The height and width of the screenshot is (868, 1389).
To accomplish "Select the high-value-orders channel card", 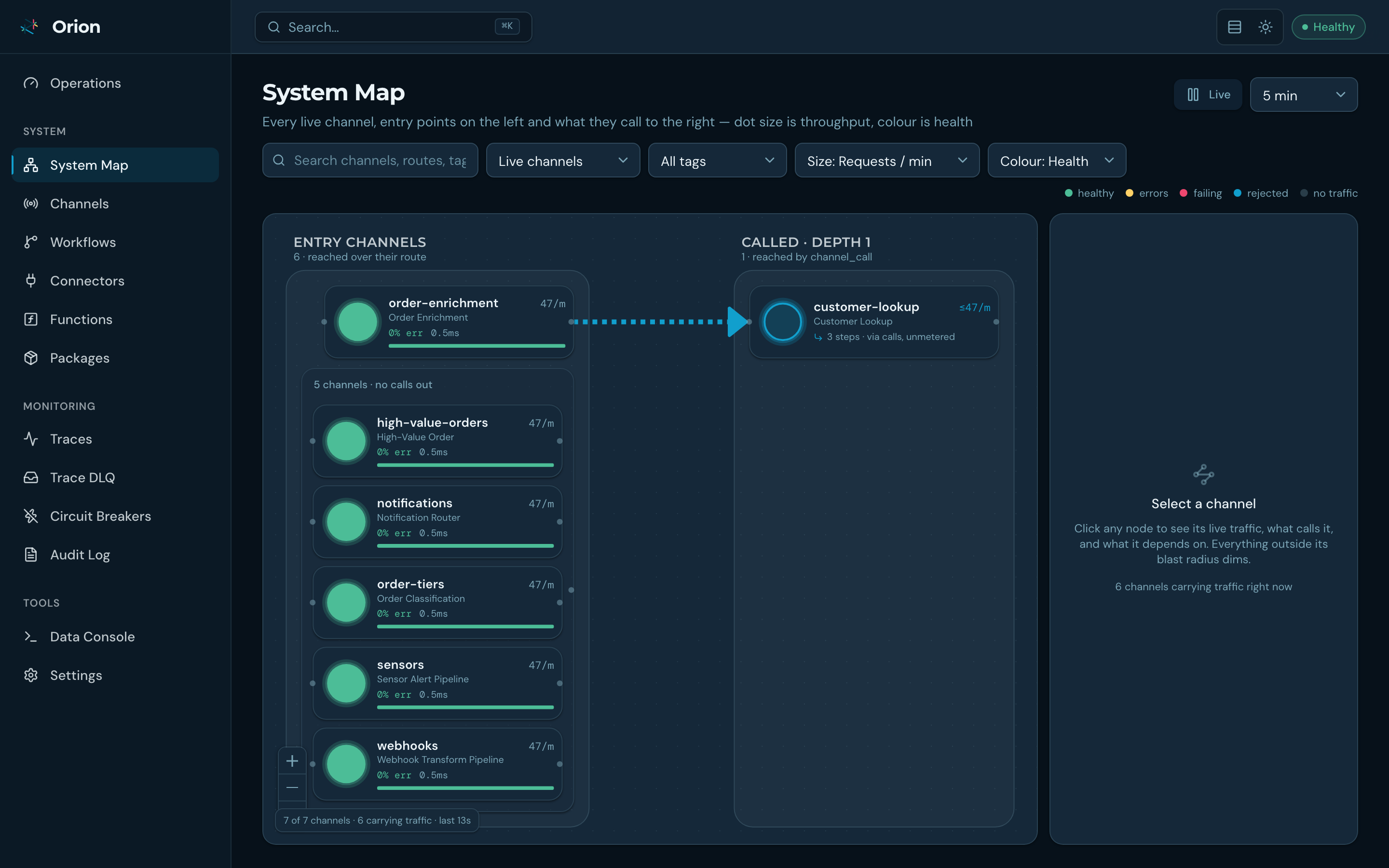I will coord(437,441).
